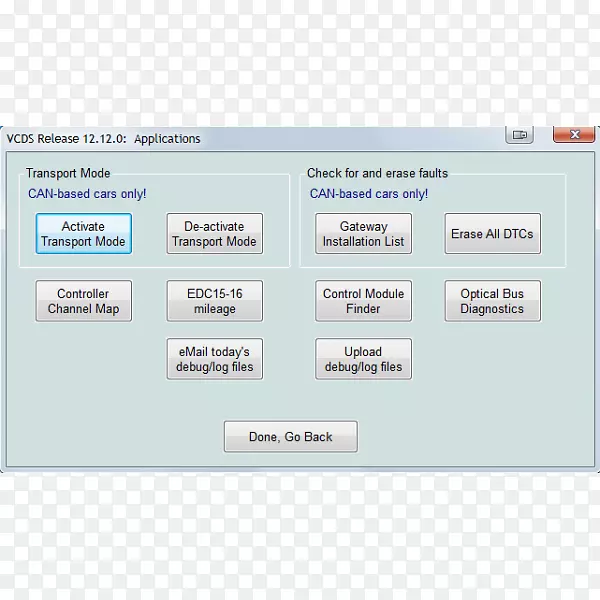Select the EDC15-16 mileage button
Viewport: 600px width, 600px height.
(214, 301)
